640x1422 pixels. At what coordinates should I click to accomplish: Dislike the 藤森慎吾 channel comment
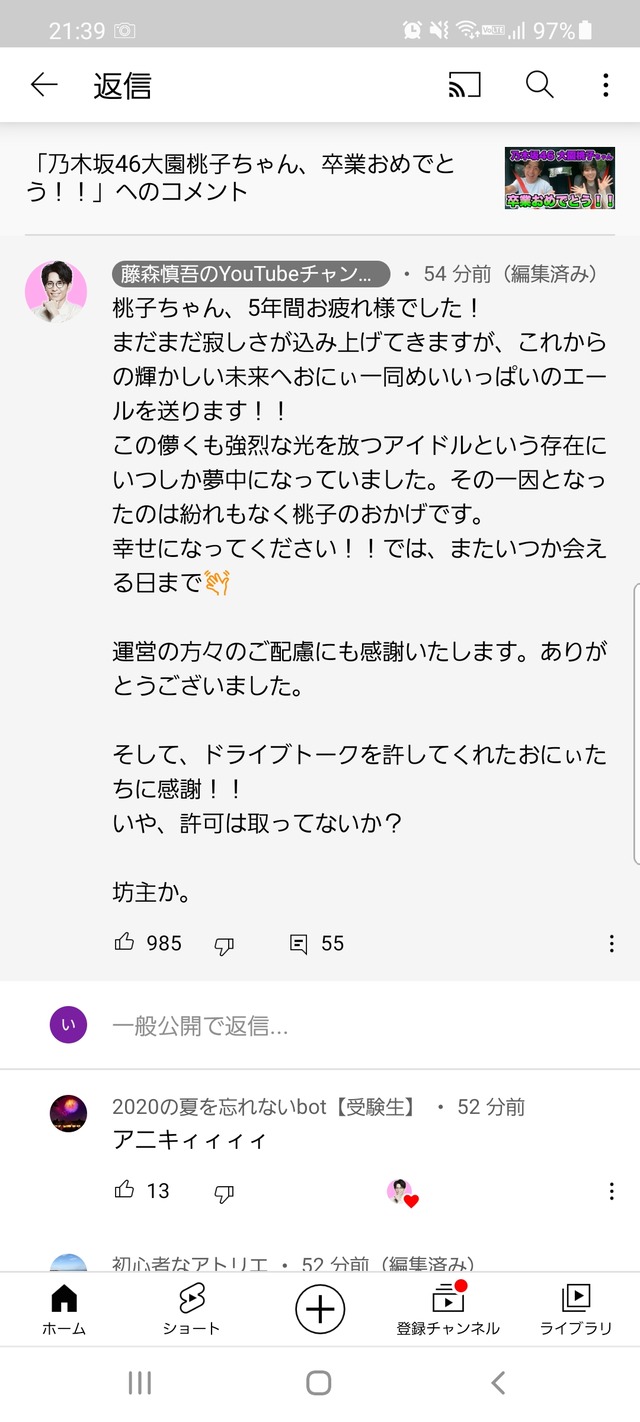224,944
